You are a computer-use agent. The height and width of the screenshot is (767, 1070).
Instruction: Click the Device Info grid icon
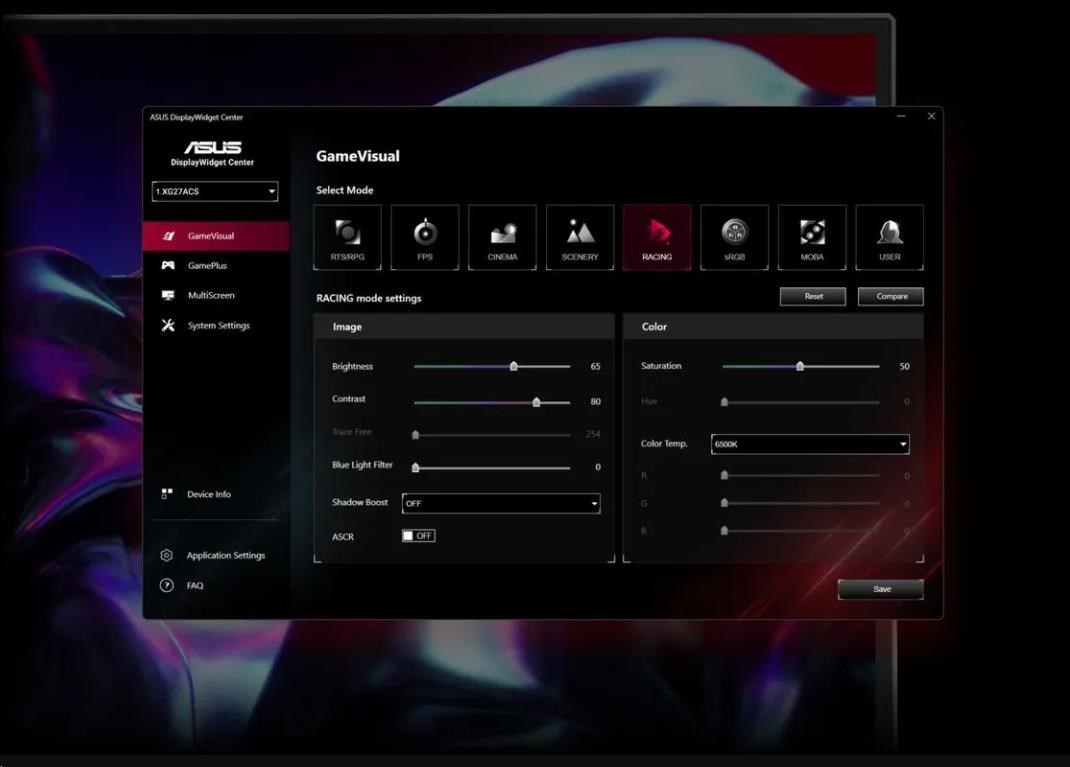pos(167,493)
